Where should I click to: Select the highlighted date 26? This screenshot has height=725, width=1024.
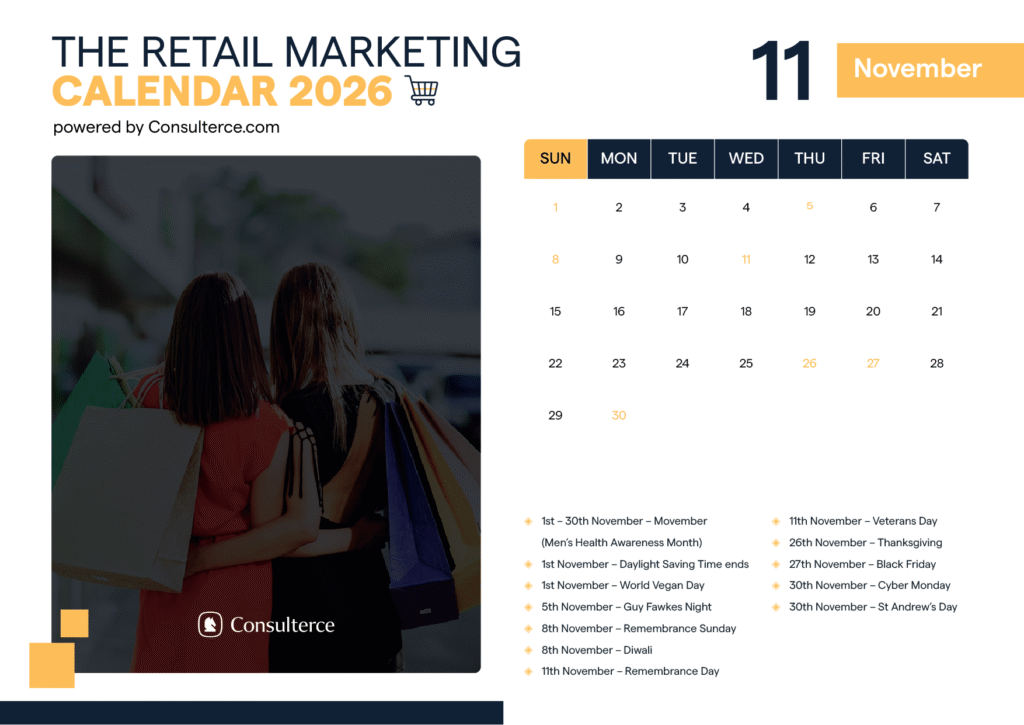point(810,363)
